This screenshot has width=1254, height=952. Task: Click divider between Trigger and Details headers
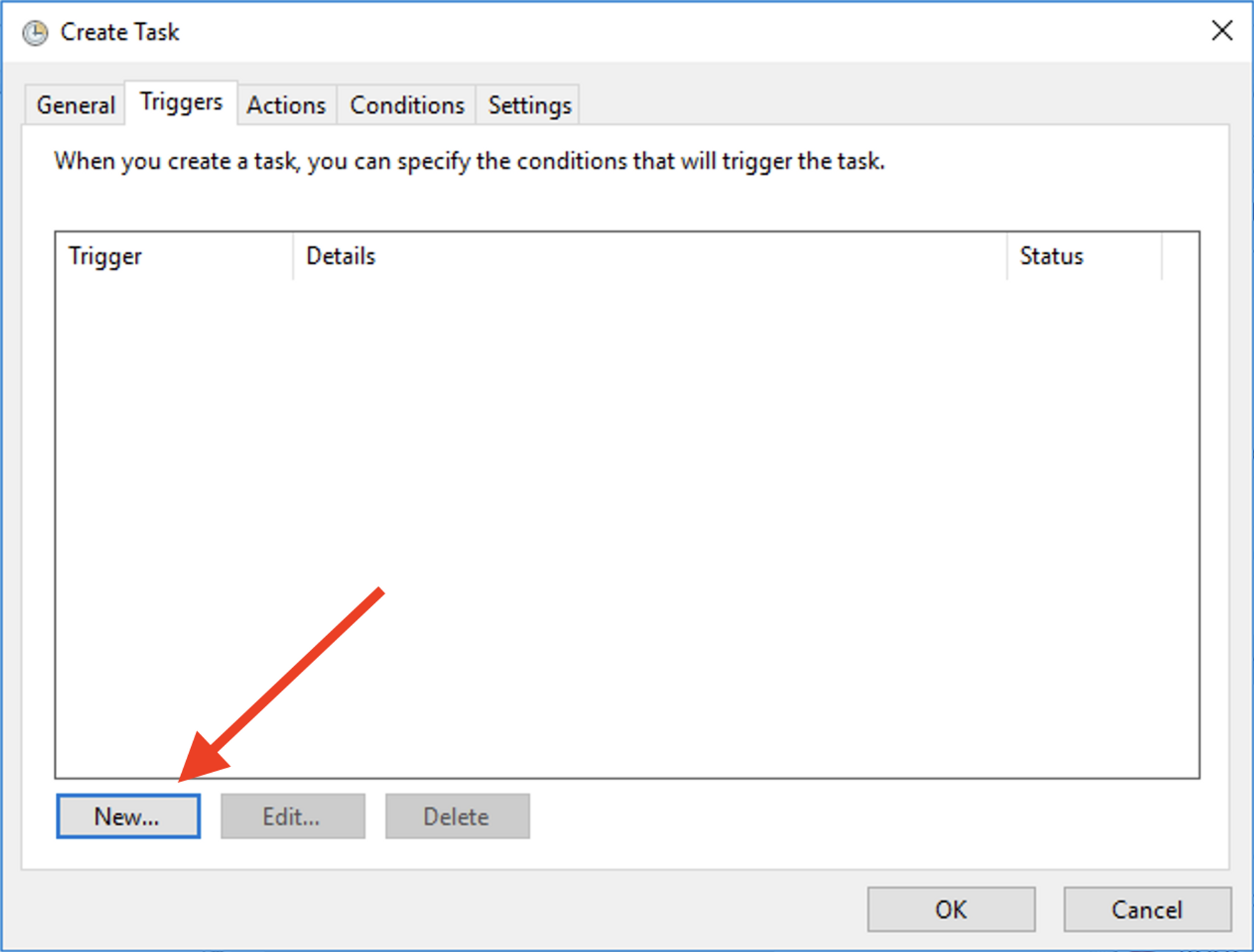tap(293, 256)
